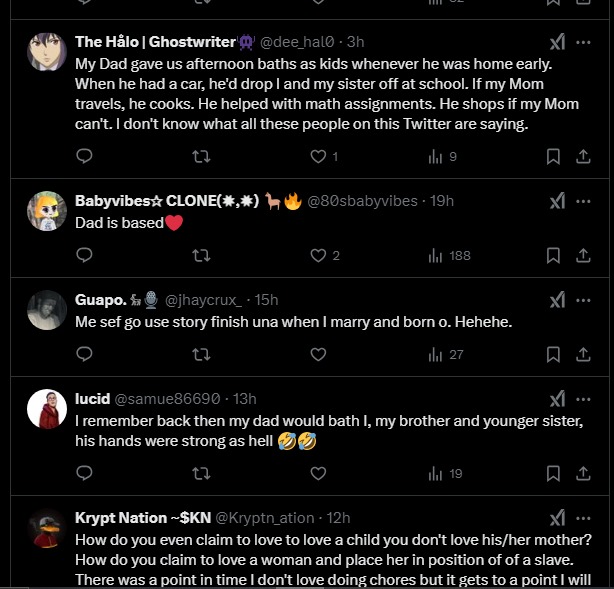Open Krypt Nation ~$KN profile name
Image resolution: width=614 pixels, height=589 pixels.
[x=139, y=517]
